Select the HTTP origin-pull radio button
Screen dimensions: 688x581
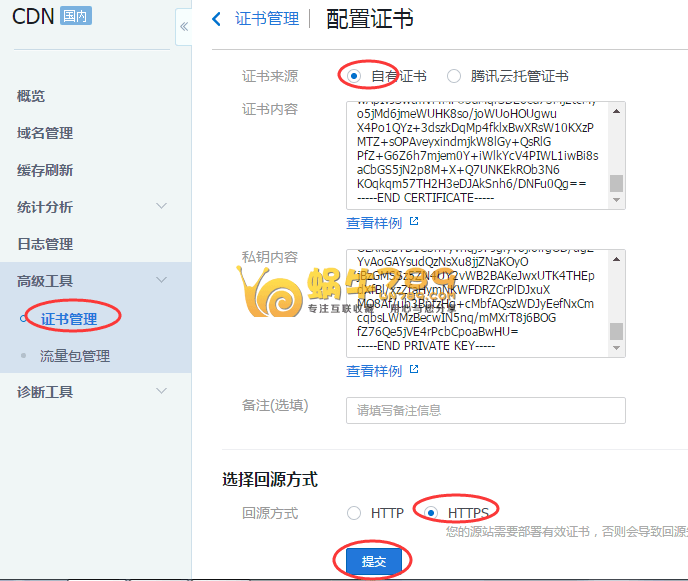point(354,513)
